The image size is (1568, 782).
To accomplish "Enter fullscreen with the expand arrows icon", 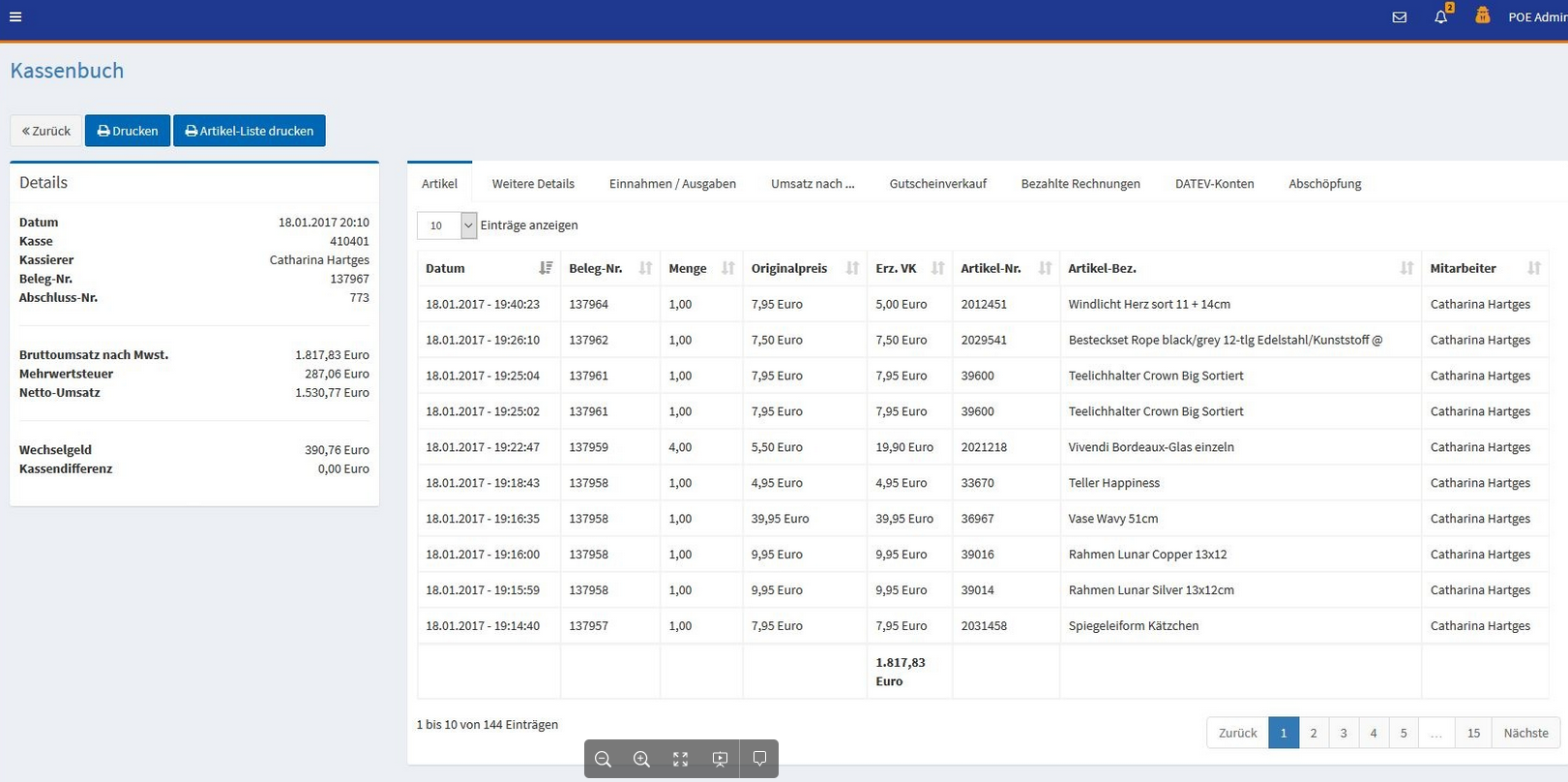I will (x=680, y=759).
